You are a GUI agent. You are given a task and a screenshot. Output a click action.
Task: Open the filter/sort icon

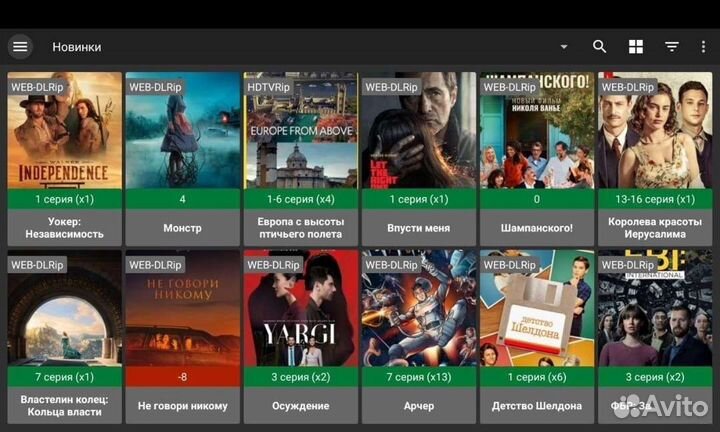pos(672,46)
